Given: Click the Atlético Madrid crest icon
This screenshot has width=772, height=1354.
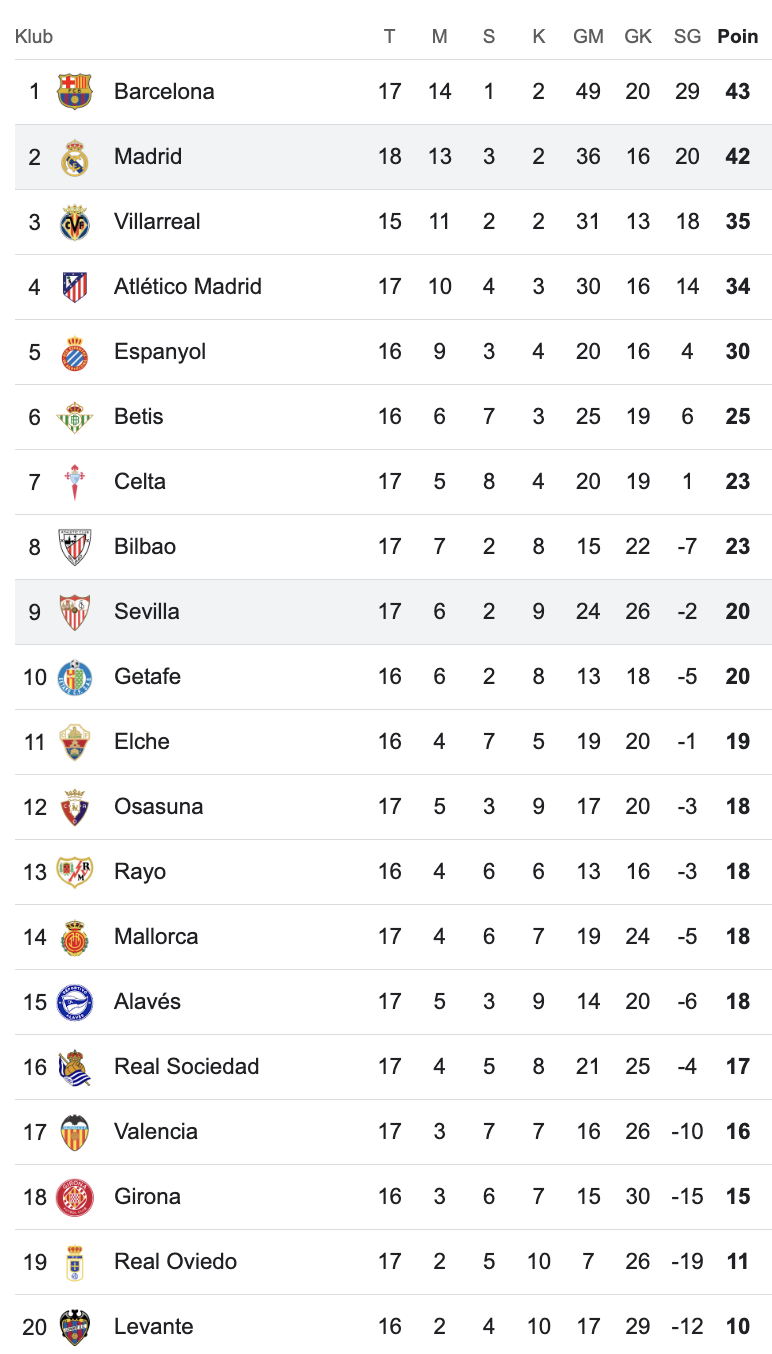Looking at the screenshot, I should tap(75, 287).
